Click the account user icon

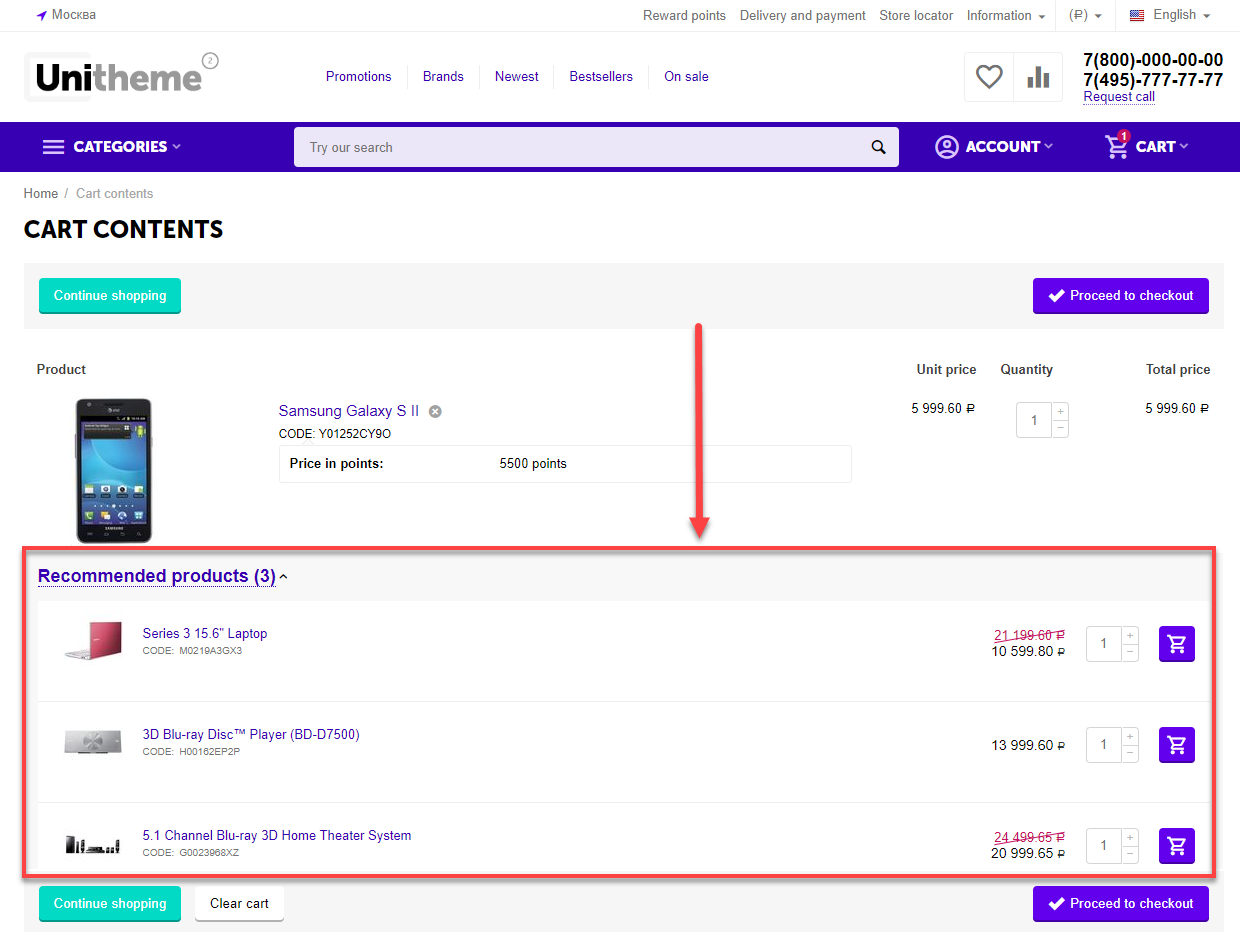tap(946, 147)
